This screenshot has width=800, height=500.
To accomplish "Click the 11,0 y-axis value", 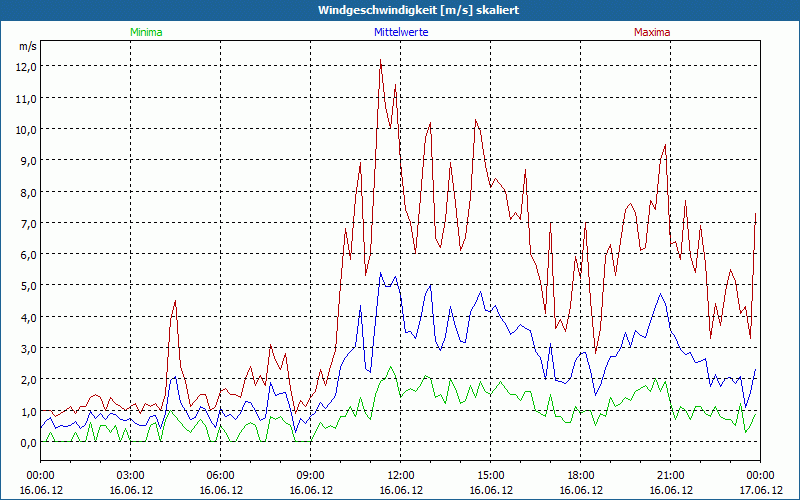I will 26,98.
